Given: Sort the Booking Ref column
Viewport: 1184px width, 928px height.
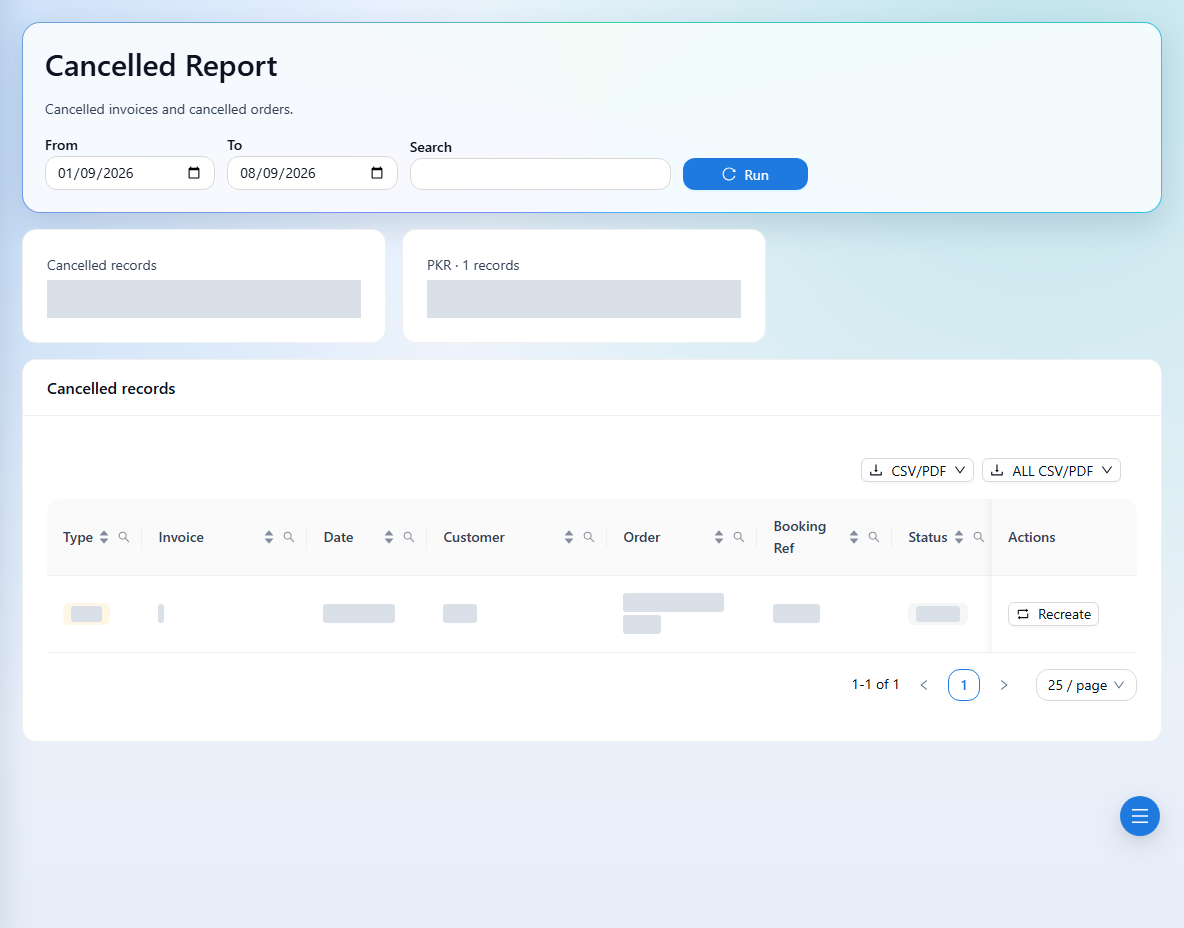Looking at the screenshot, I should click(853, 537).
